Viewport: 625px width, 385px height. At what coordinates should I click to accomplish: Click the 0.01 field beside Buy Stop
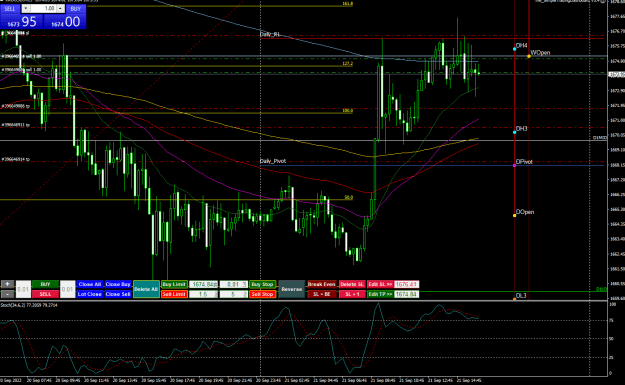[234, 284]
